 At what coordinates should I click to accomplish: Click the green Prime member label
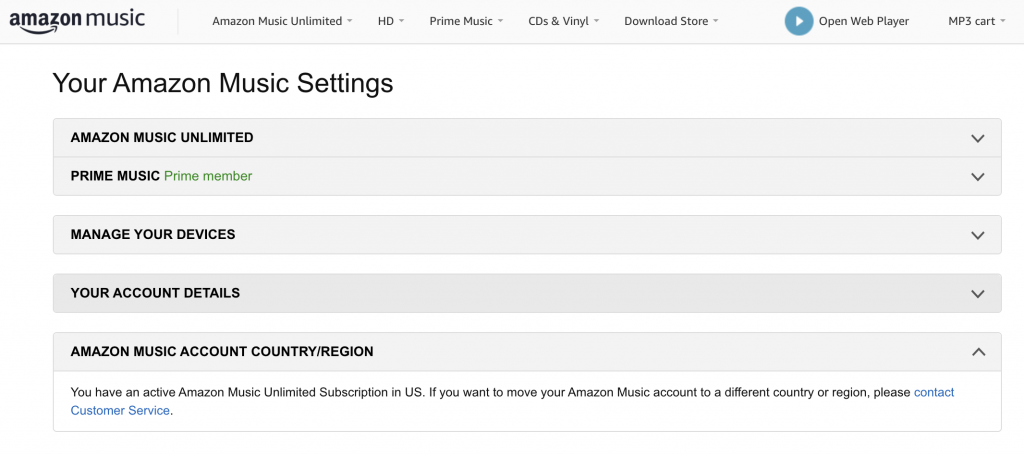point(208,176)
